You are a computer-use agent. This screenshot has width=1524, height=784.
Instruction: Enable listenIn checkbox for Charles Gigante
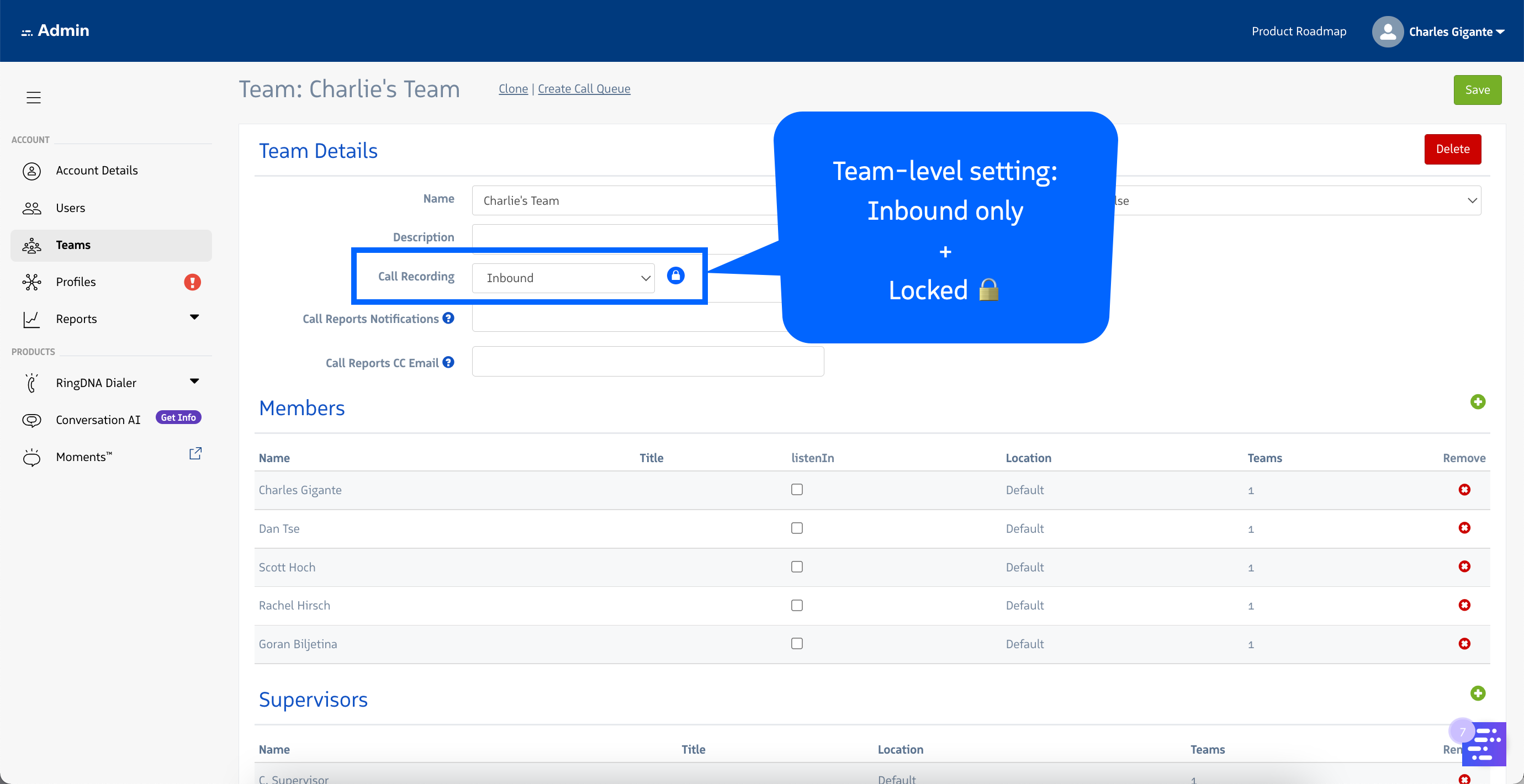pyautogui.click(x=797, y=489)
